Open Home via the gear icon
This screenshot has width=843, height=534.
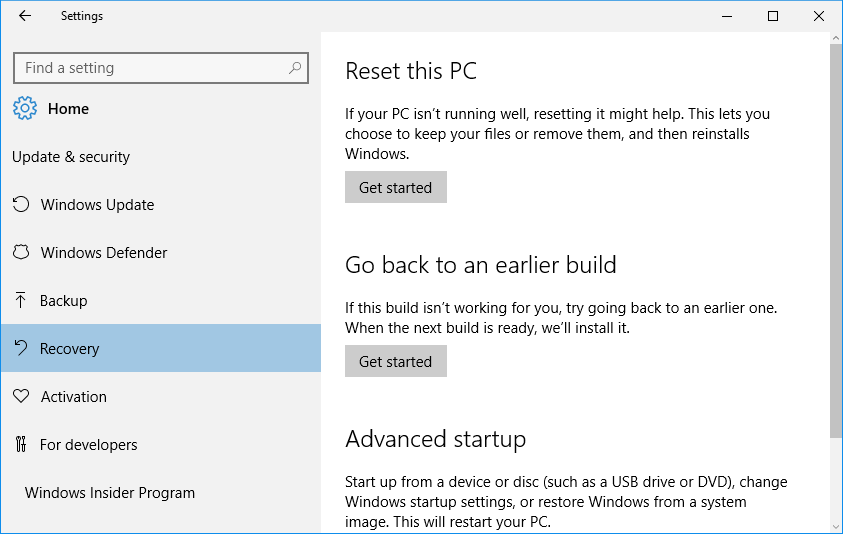point(25,109)
